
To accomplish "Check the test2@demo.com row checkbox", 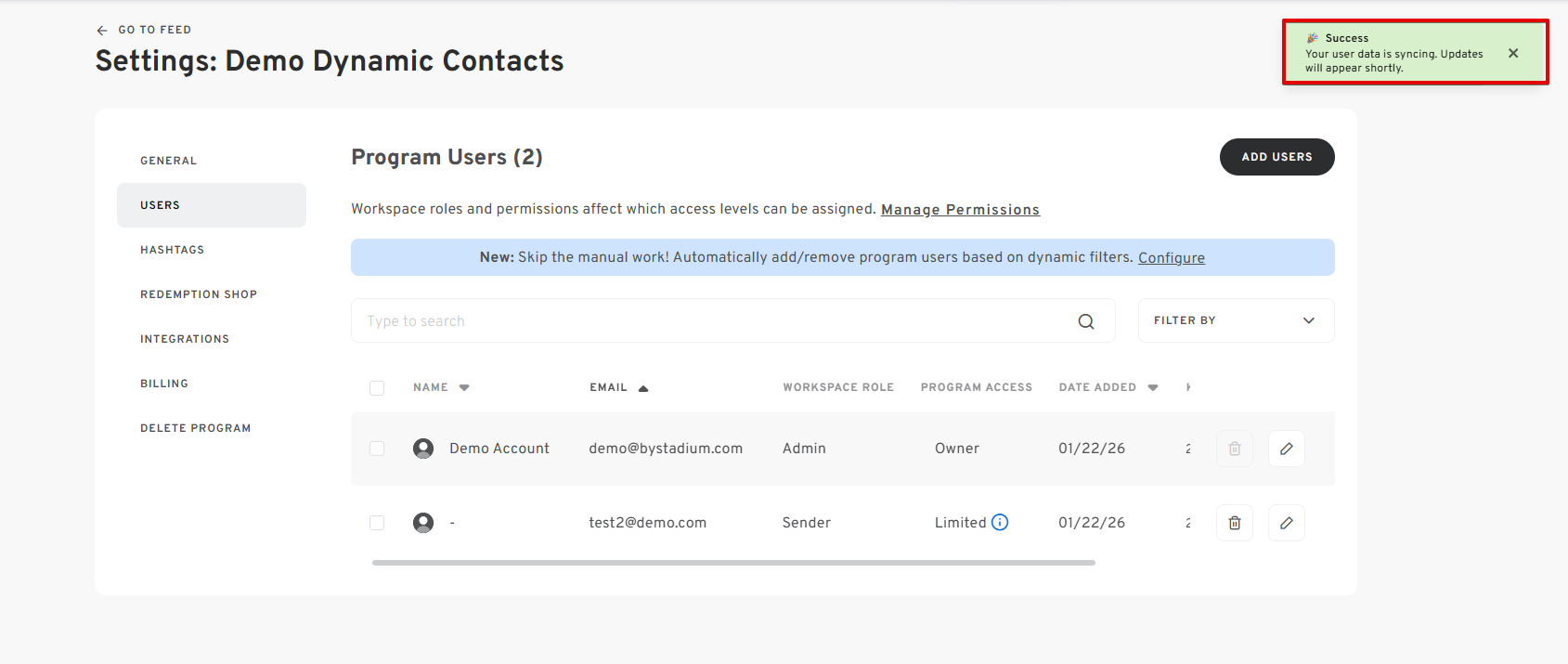I will (x=377, y=523).
